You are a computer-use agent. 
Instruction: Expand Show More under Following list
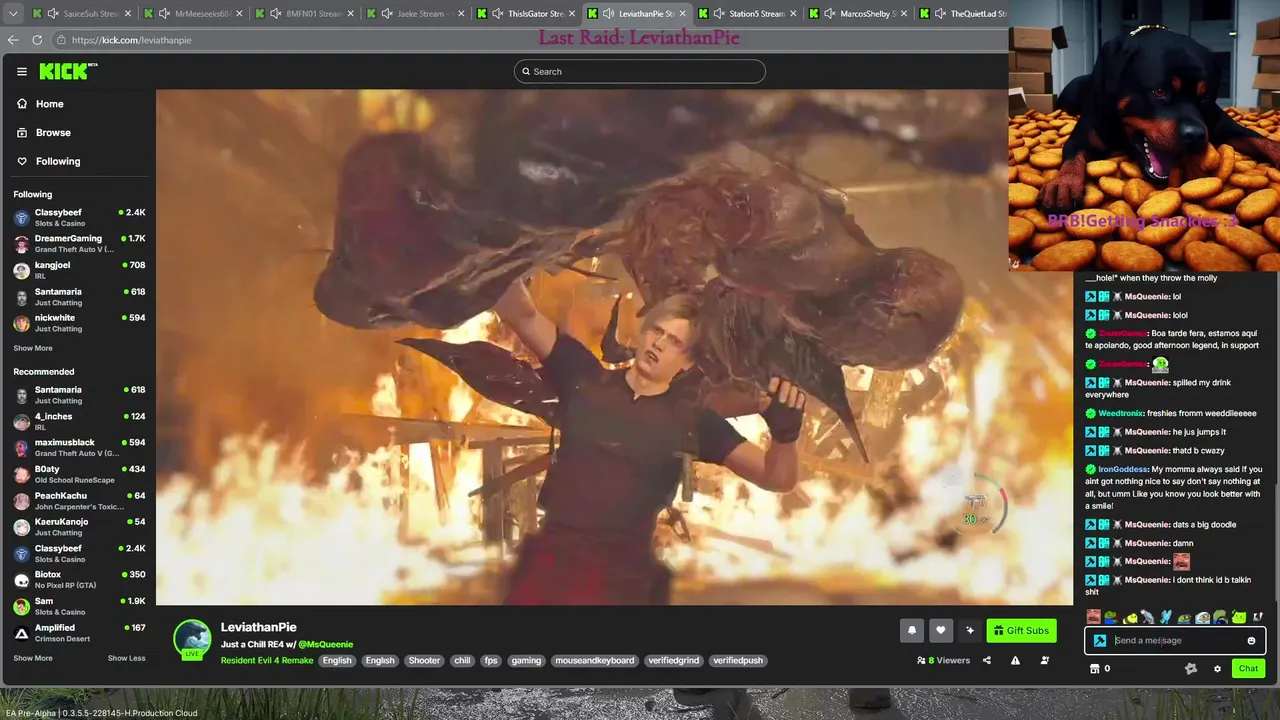33,348
